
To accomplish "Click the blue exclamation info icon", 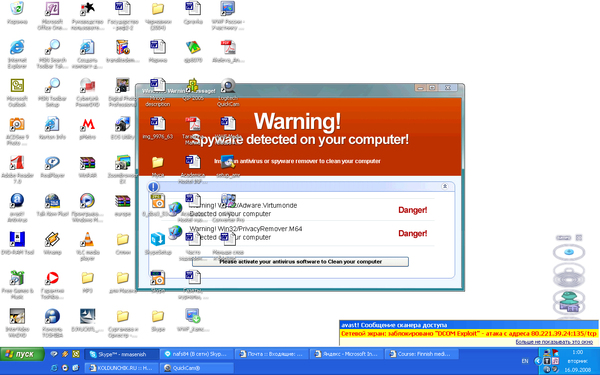I will pos(153,187).
